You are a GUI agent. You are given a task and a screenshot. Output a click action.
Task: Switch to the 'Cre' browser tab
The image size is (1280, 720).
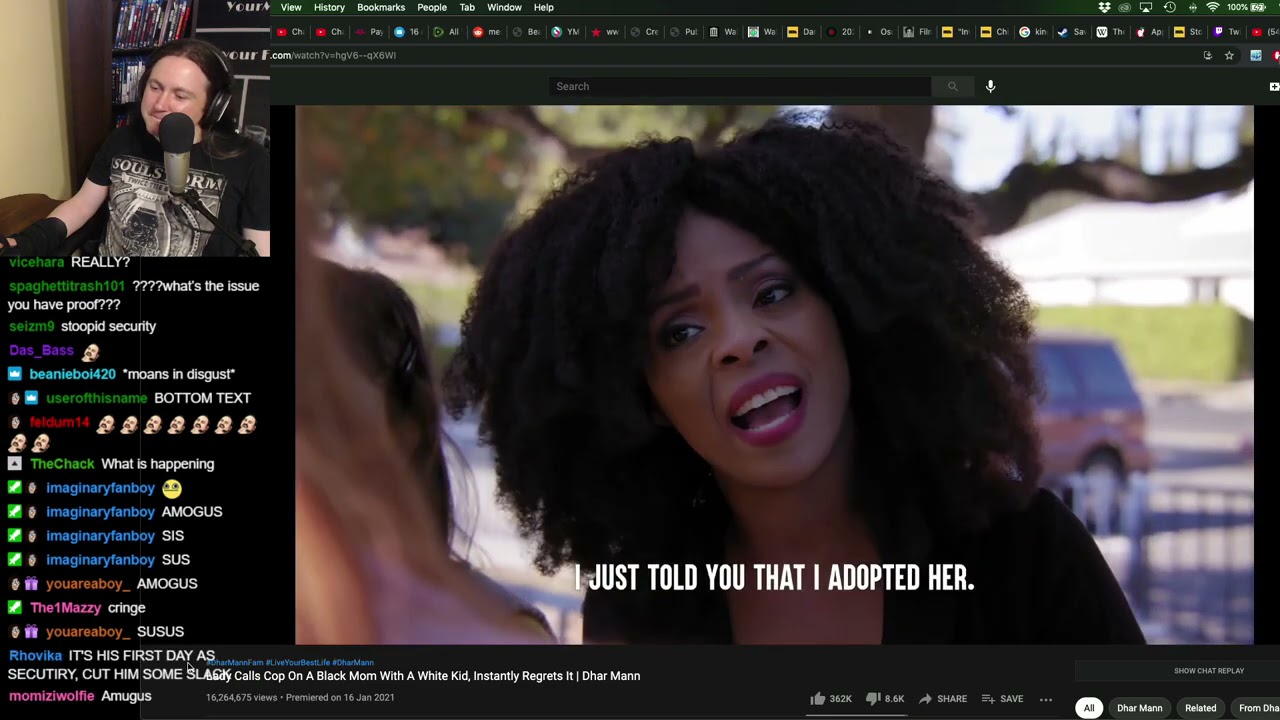click(x=644, y=32)
